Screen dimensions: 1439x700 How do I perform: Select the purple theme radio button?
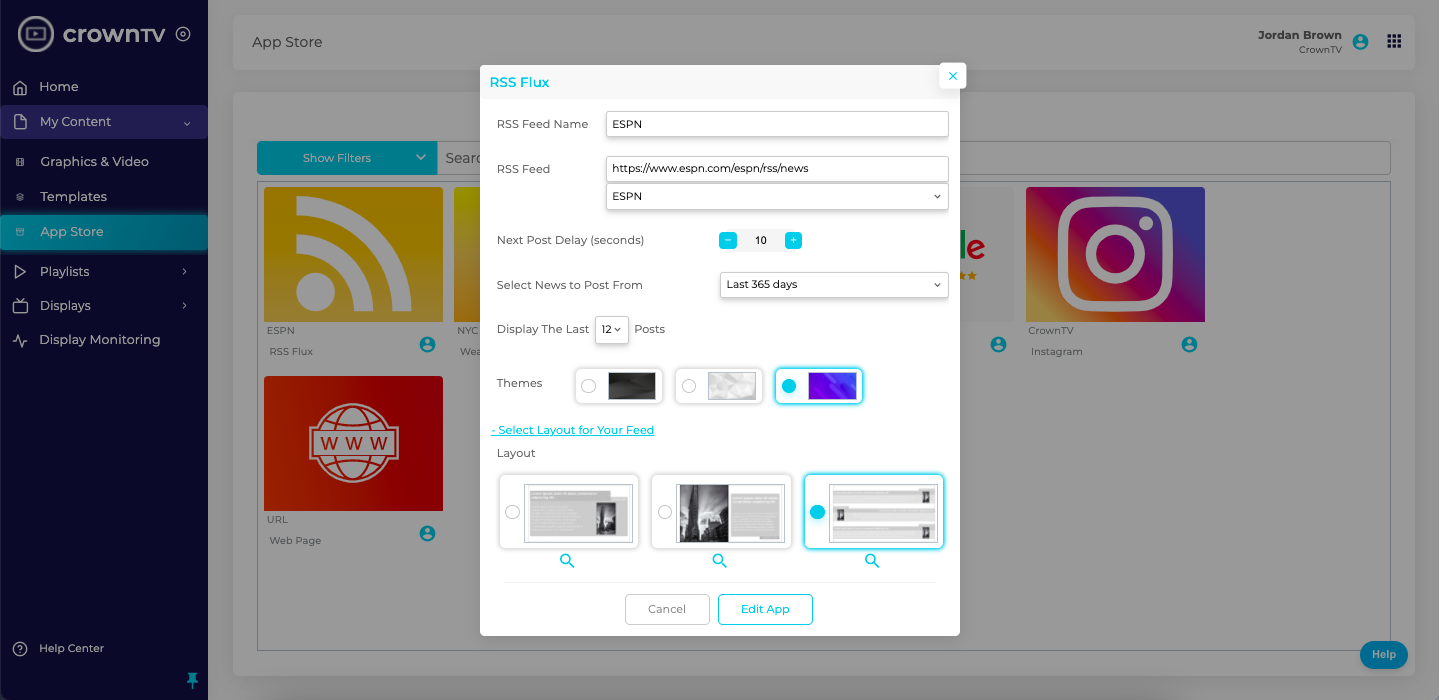pos(789,386)
